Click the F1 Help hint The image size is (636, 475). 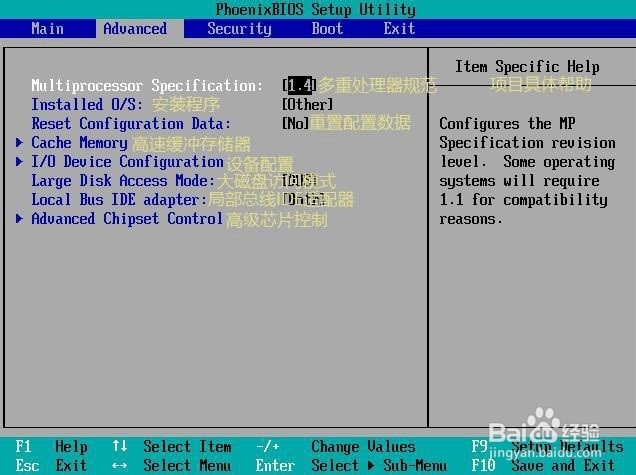[52, 447]
